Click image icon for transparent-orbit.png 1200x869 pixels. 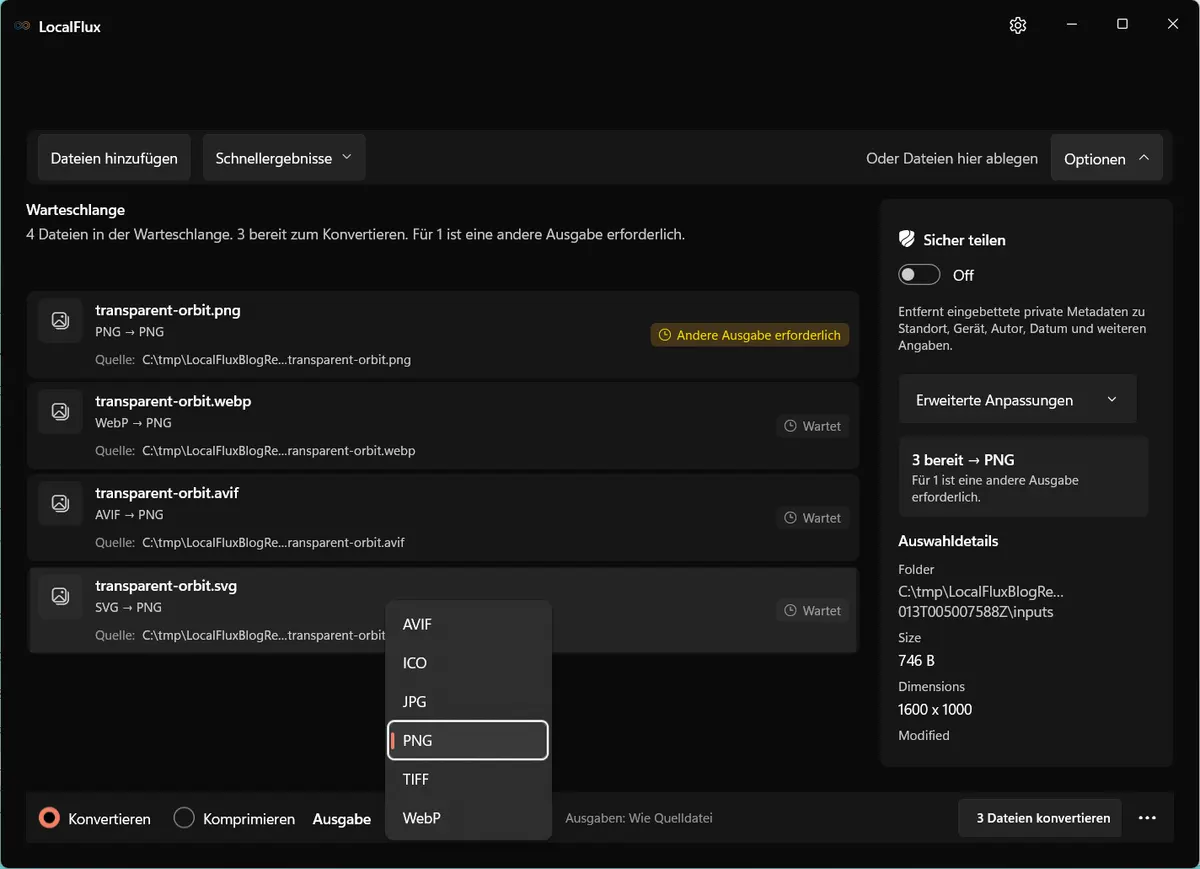point(60,320)
